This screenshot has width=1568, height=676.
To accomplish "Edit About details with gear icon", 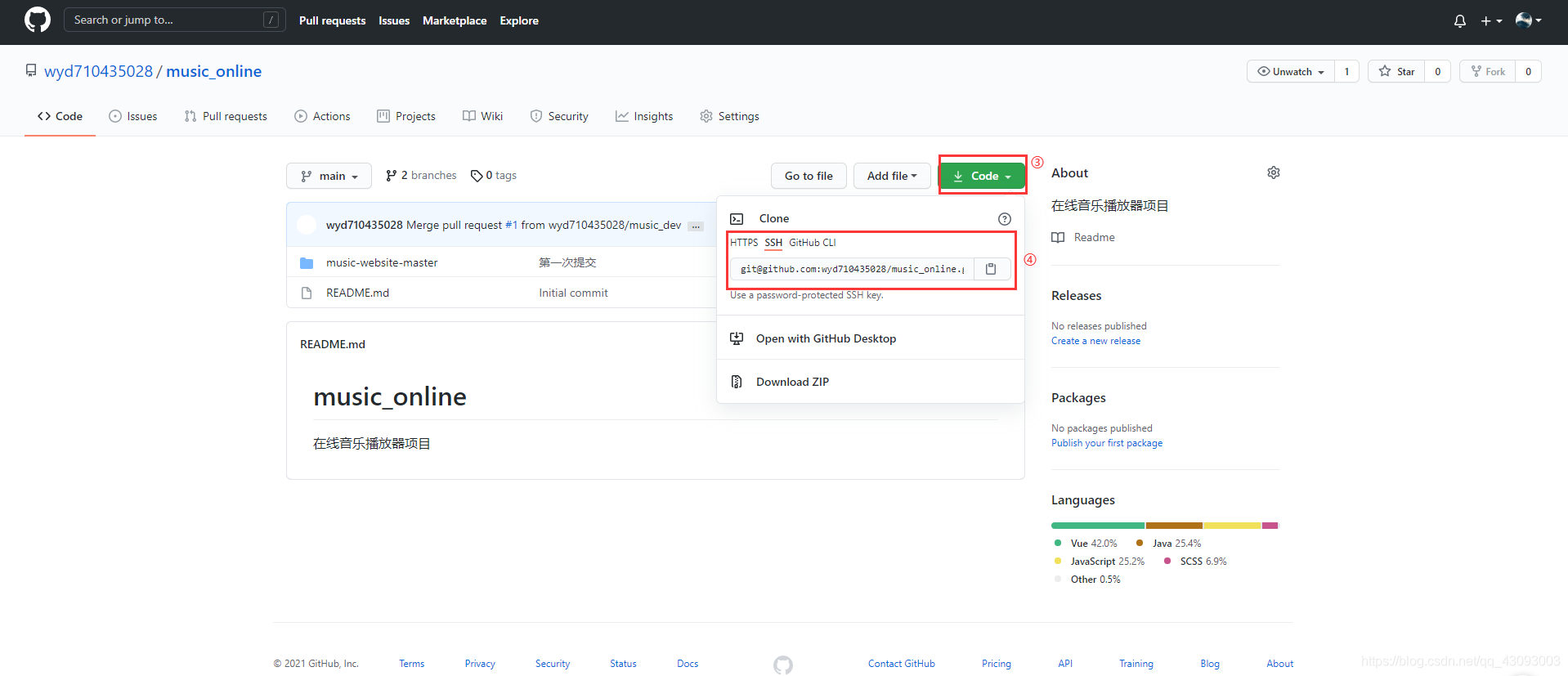I will point(1274,172).
